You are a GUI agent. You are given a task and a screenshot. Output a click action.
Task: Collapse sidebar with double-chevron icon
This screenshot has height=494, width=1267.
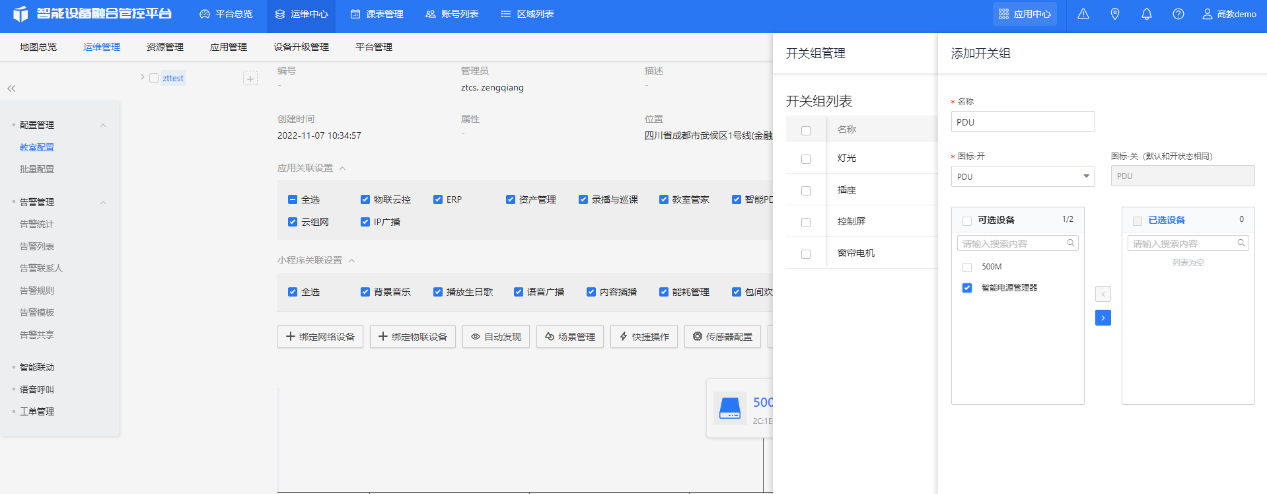[11, 89]
